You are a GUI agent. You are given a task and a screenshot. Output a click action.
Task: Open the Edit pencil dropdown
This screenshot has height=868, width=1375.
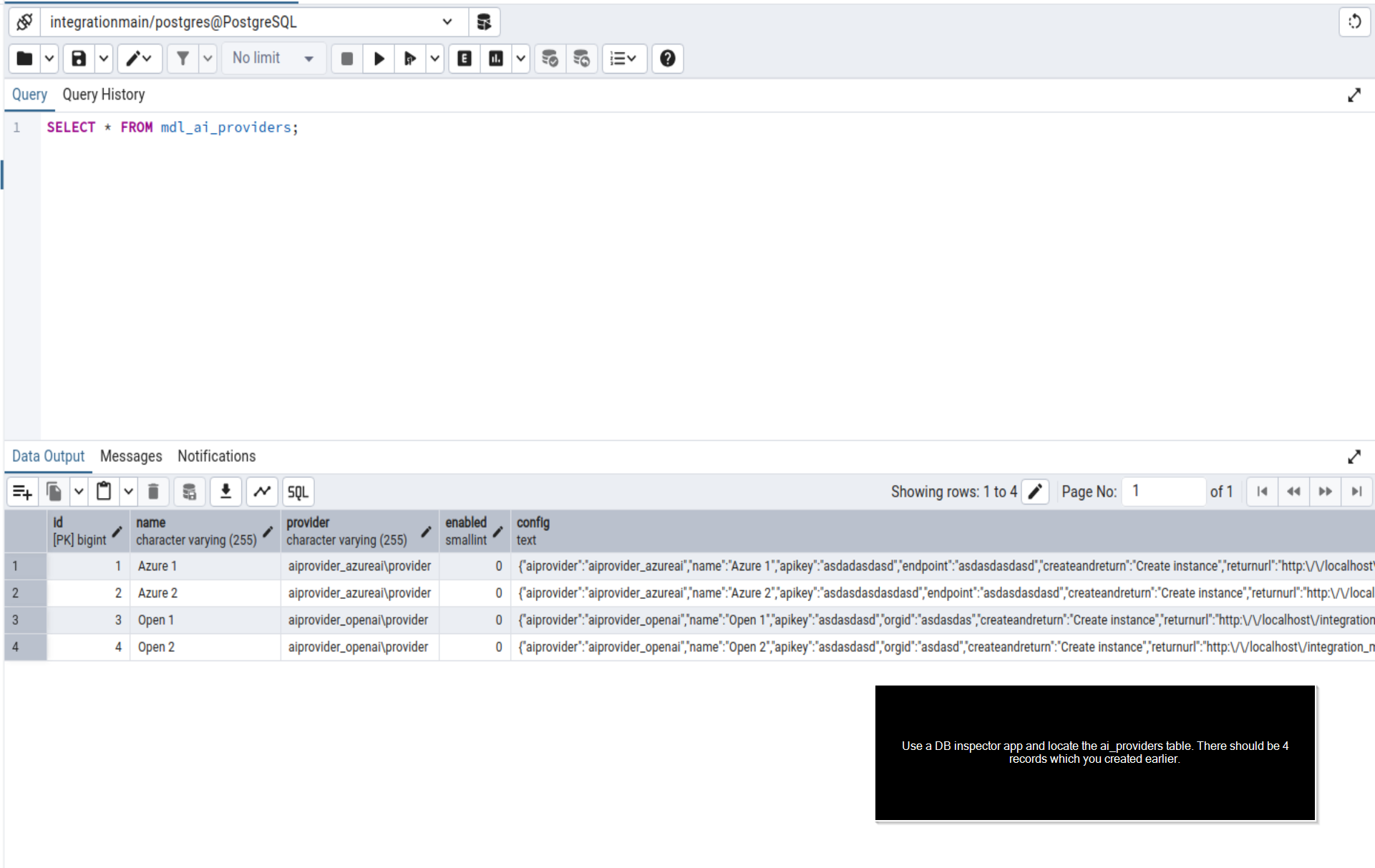140,59
